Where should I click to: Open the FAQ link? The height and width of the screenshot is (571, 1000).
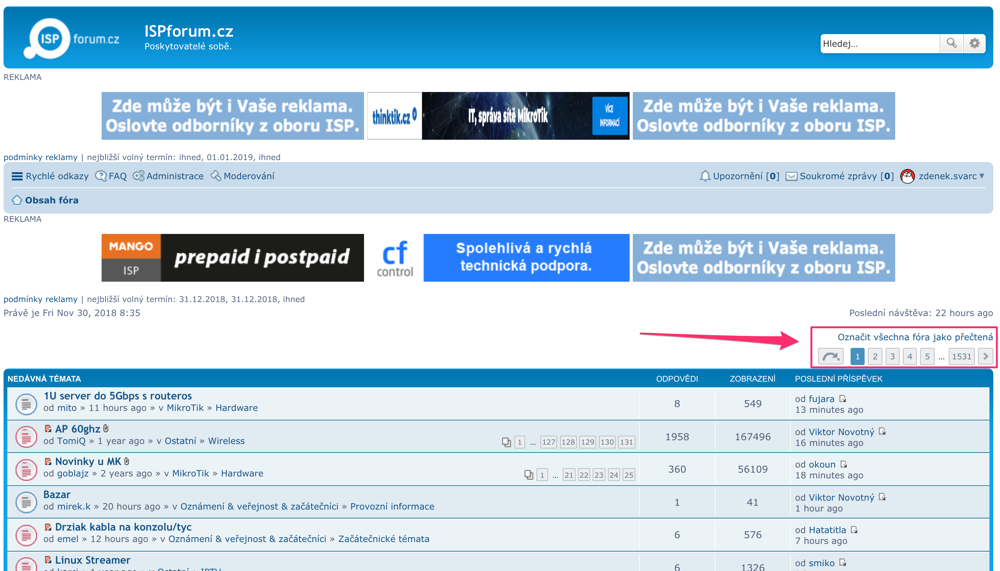point(111,176)
